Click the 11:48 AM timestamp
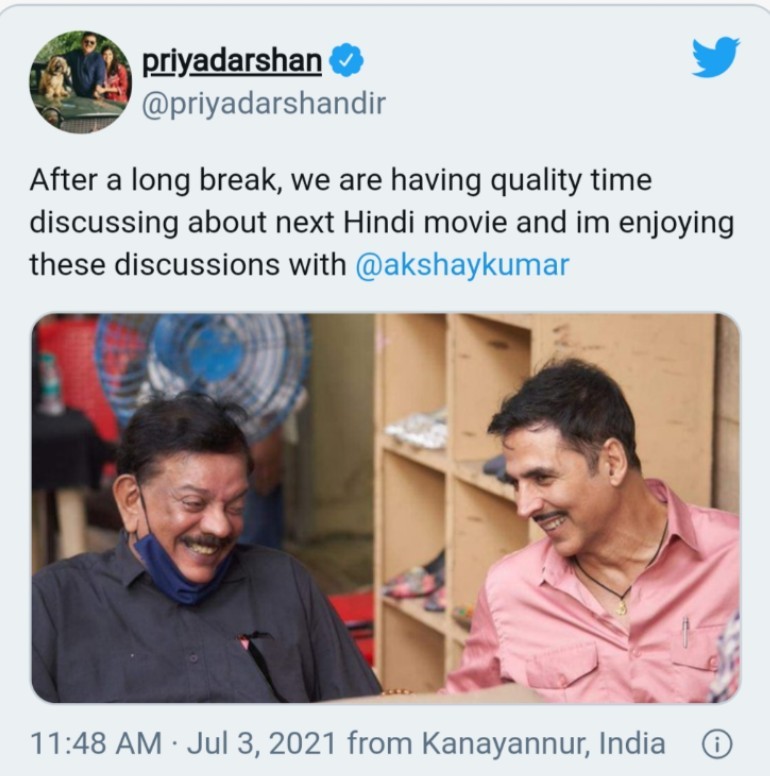Viewport: 770px width, 776px height. click(x=96, y=743)
